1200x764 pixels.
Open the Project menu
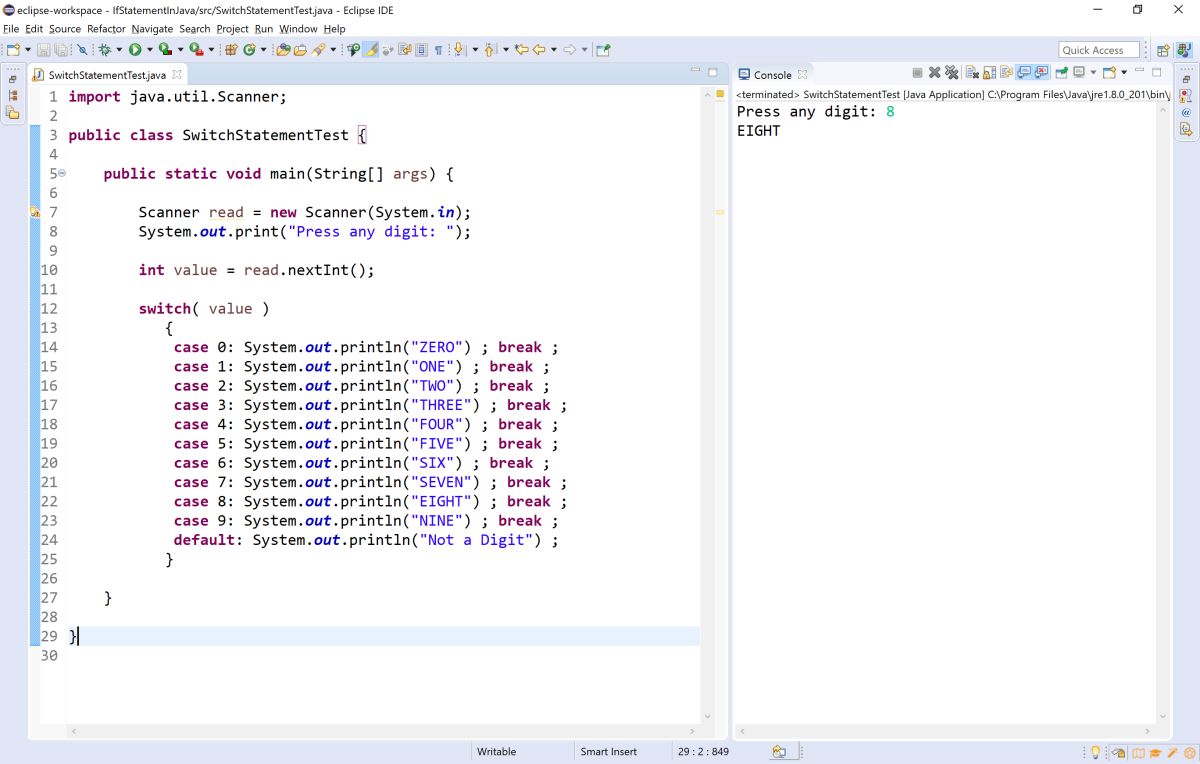coord(232,29)
